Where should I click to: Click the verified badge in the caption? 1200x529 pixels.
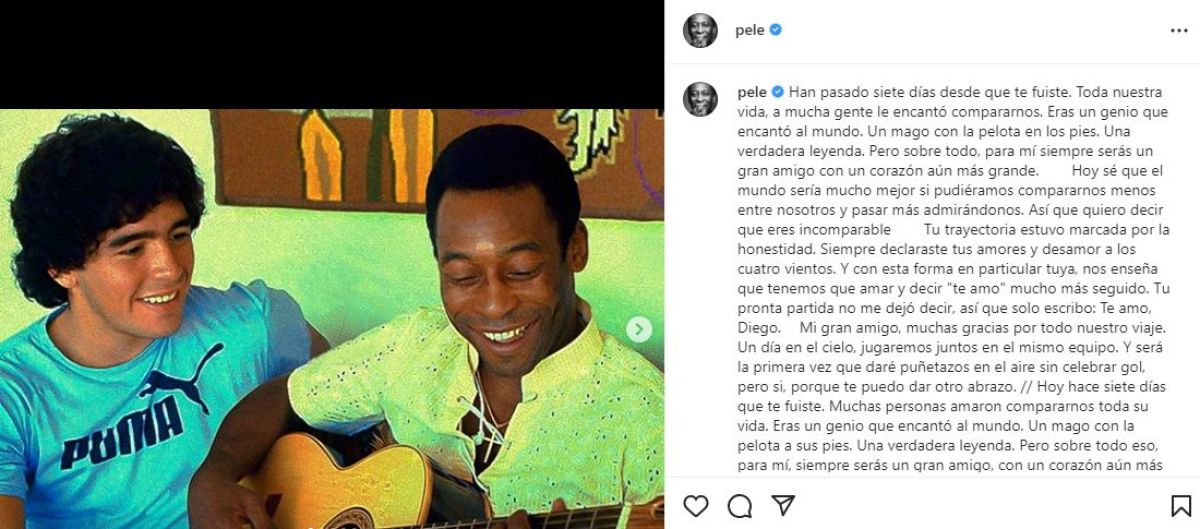point(776,89)
